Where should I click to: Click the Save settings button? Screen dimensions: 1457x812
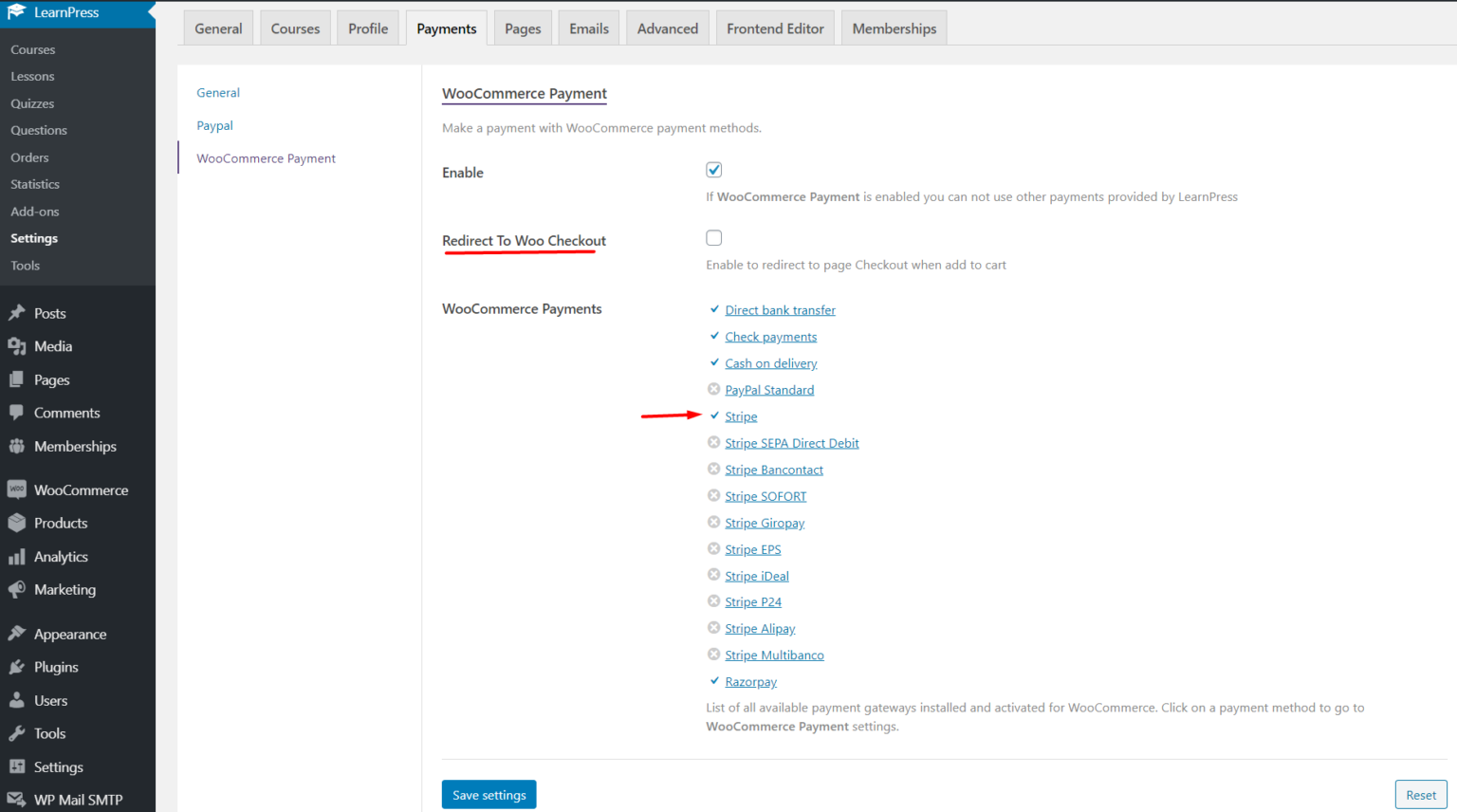489,794
